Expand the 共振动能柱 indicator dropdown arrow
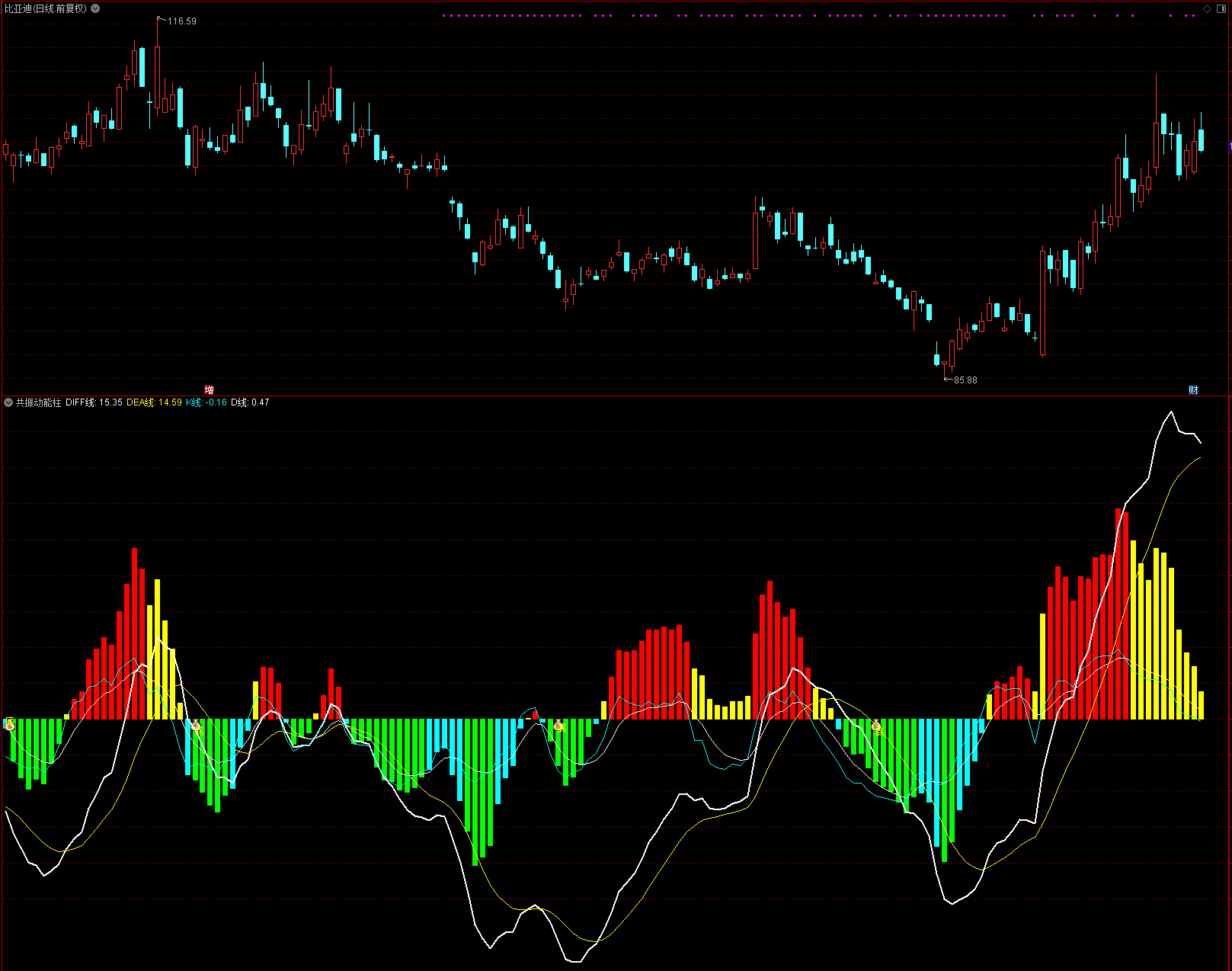This screenshot has width=1232, height=971. tap(8, 402)
